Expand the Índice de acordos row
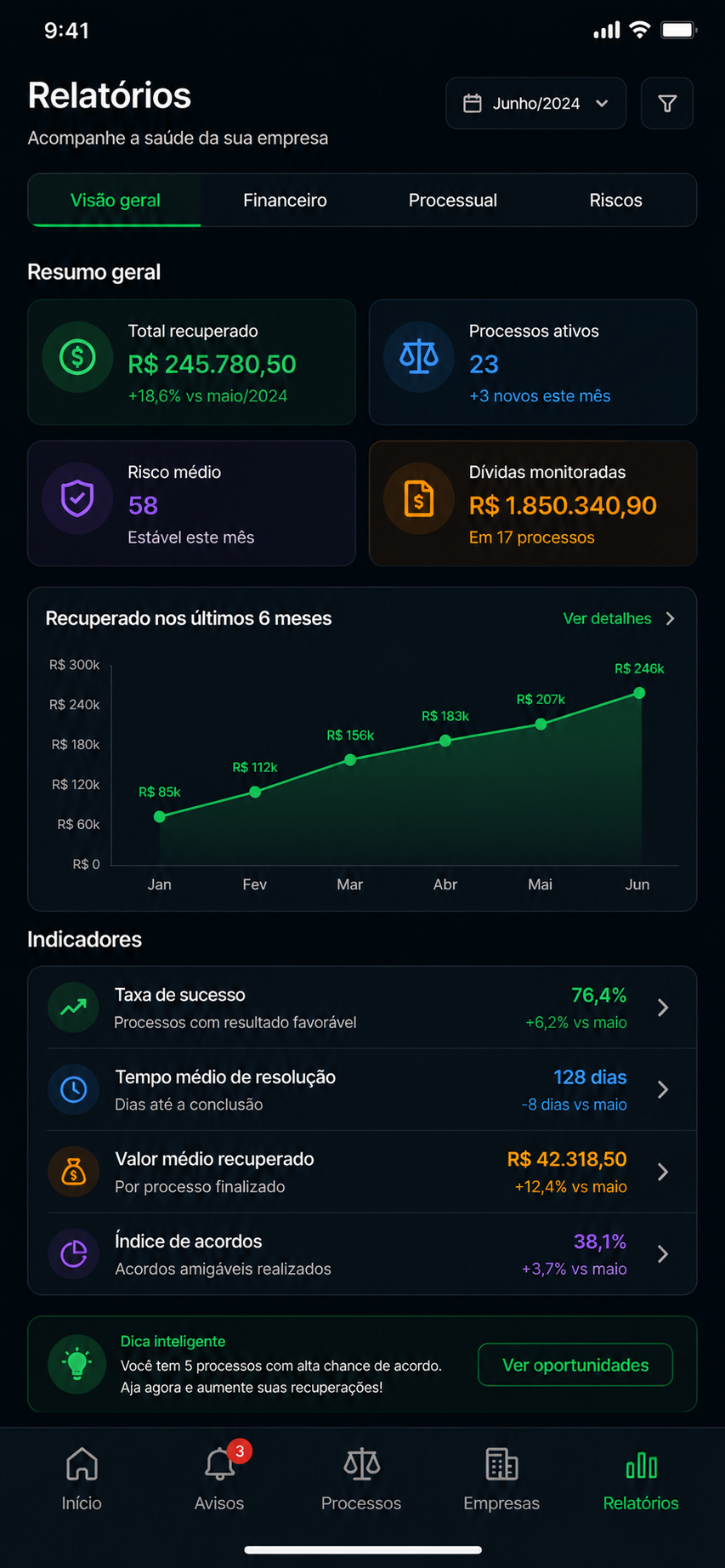Screen dimensions: 725x1568 tap(362, 1253)
